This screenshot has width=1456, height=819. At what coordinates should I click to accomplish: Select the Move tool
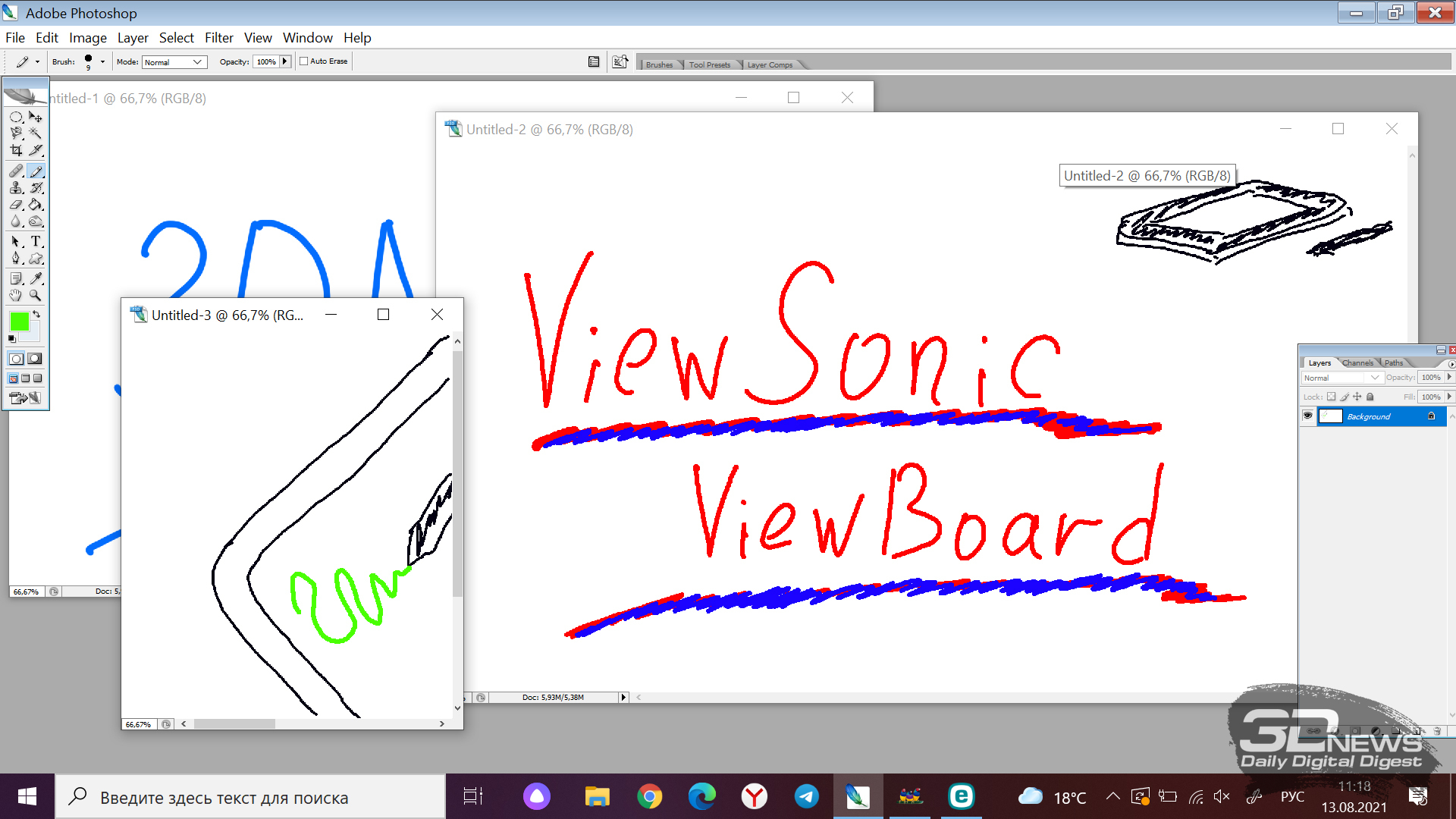[36, 118]
